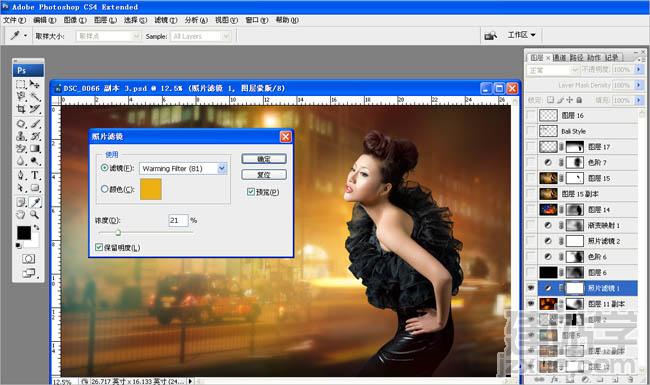Open the Layer Mask Density arrow
This screenshot has width=650, height=385.
pyautogui.click(x=639, y=85)
